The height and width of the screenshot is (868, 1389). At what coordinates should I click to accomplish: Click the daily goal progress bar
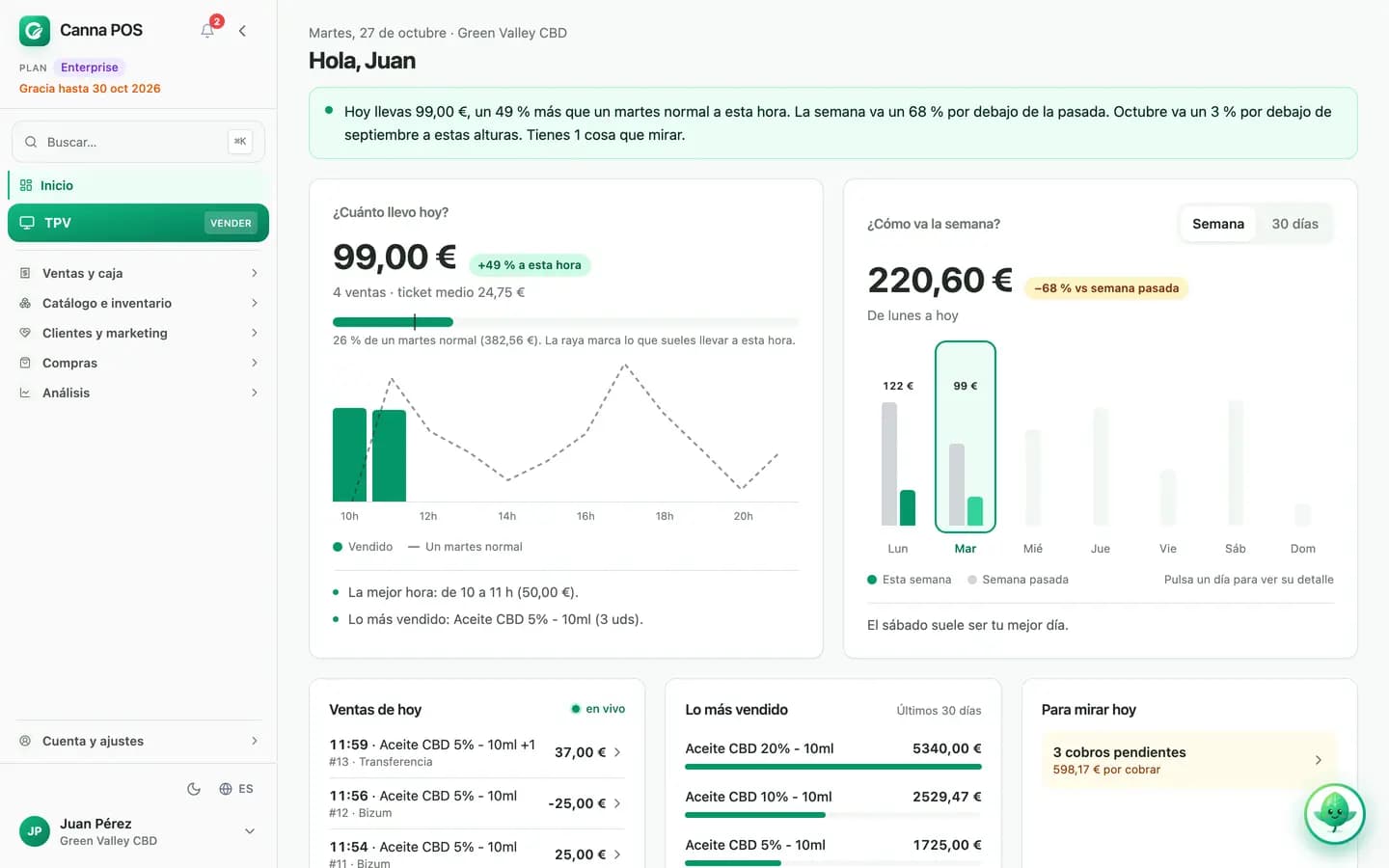click(x=565, y=322)
